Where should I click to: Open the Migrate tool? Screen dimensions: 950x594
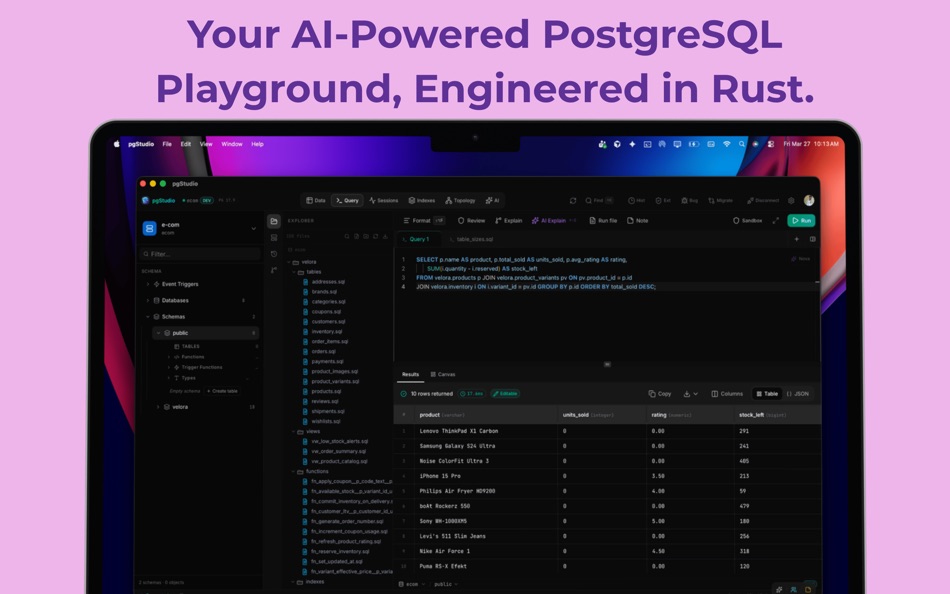coord(720,201)
